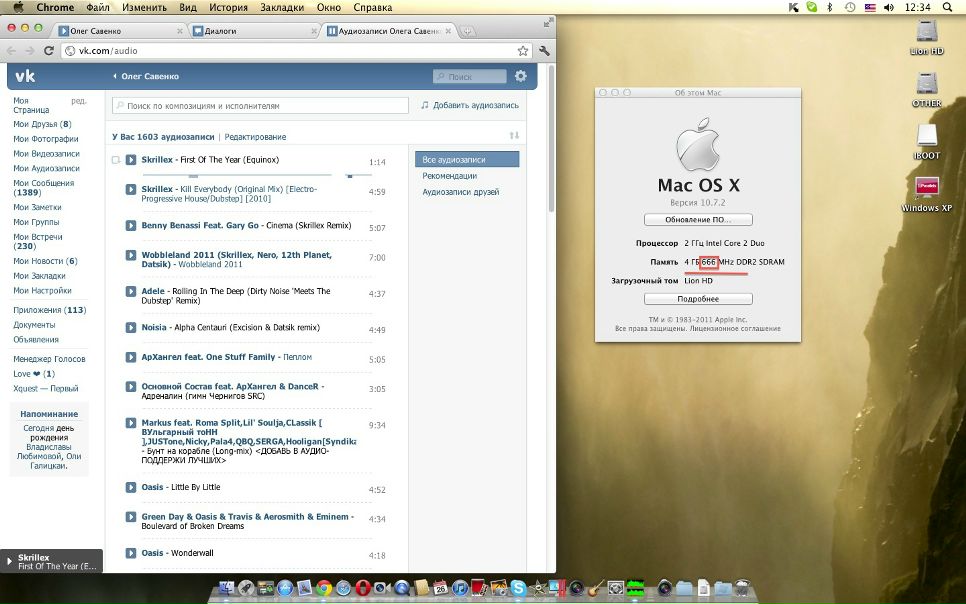
Task: Open История menu in menu bar
Action: click(x=227, y=7)
